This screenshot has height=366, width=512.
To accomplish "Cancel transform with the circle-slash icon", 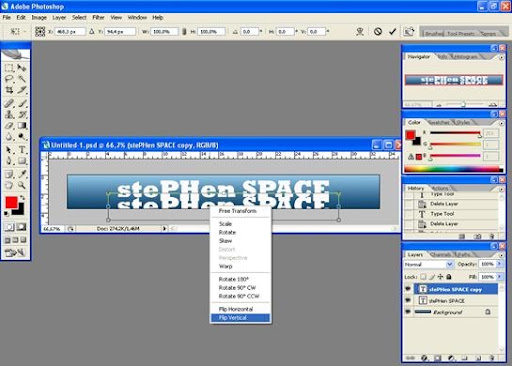I will coord(378,32).
